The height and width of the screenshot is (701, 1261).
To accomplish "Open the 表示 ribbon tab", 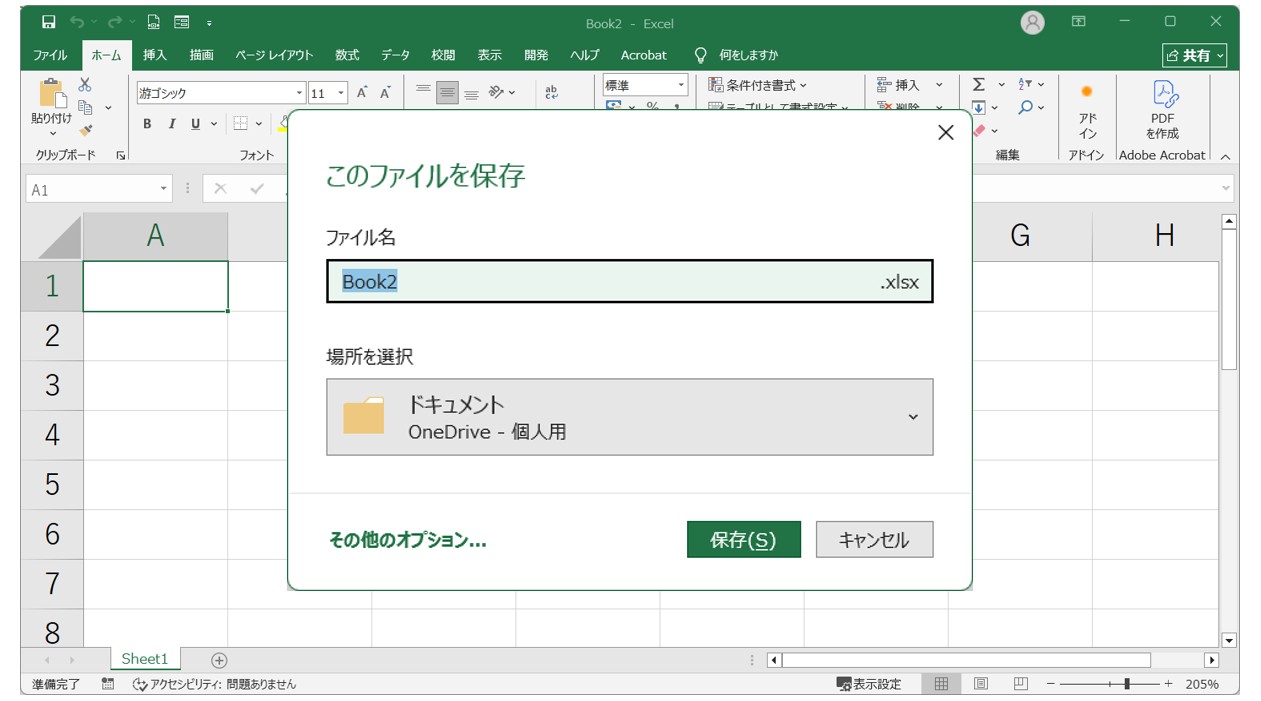I will [489, 55].
